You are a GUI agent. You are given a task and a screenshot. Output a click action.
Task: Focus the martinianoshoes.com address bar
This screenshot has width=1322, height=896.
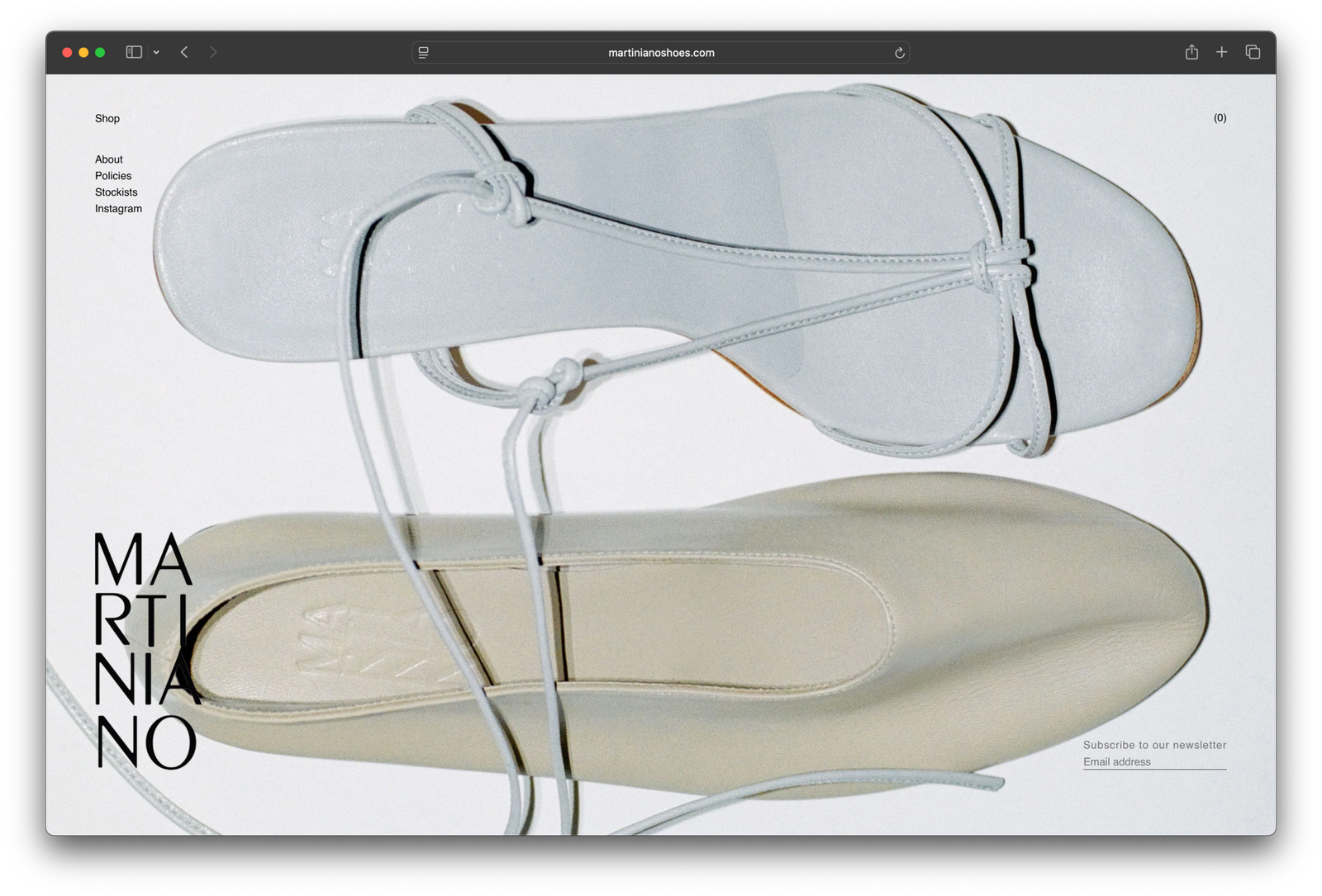pyautogui.click(x=661, y=52)
